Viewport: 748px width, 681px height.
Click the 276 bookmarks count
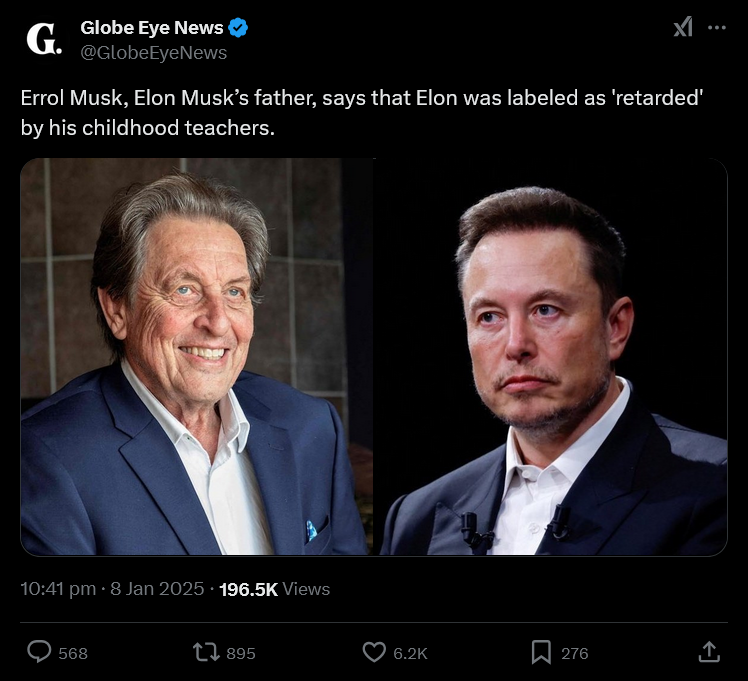click(x=574, y=653)
